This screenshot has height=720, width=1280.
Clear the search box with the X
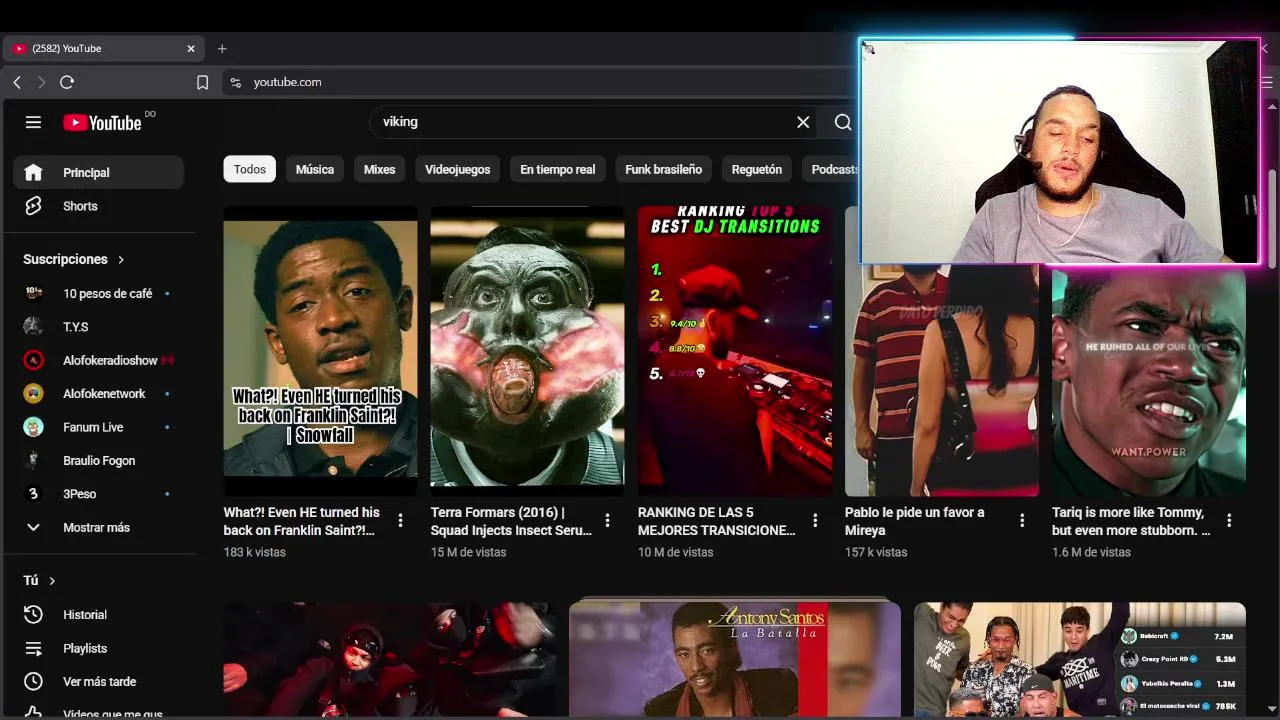(x=803, y=122)
